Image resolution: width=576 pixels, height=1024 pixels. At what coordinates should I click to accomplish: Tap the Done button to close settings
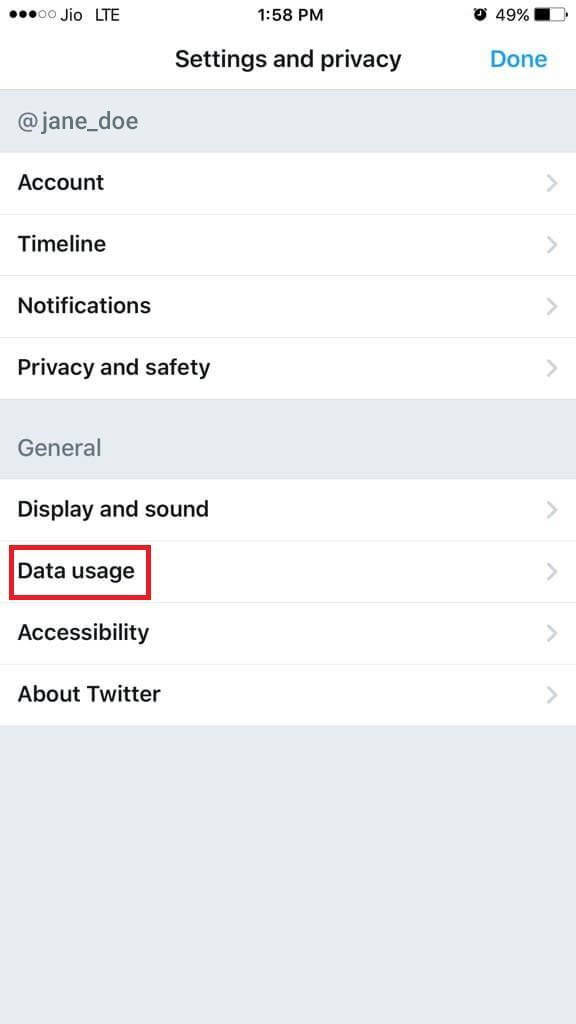click(518, 59)
